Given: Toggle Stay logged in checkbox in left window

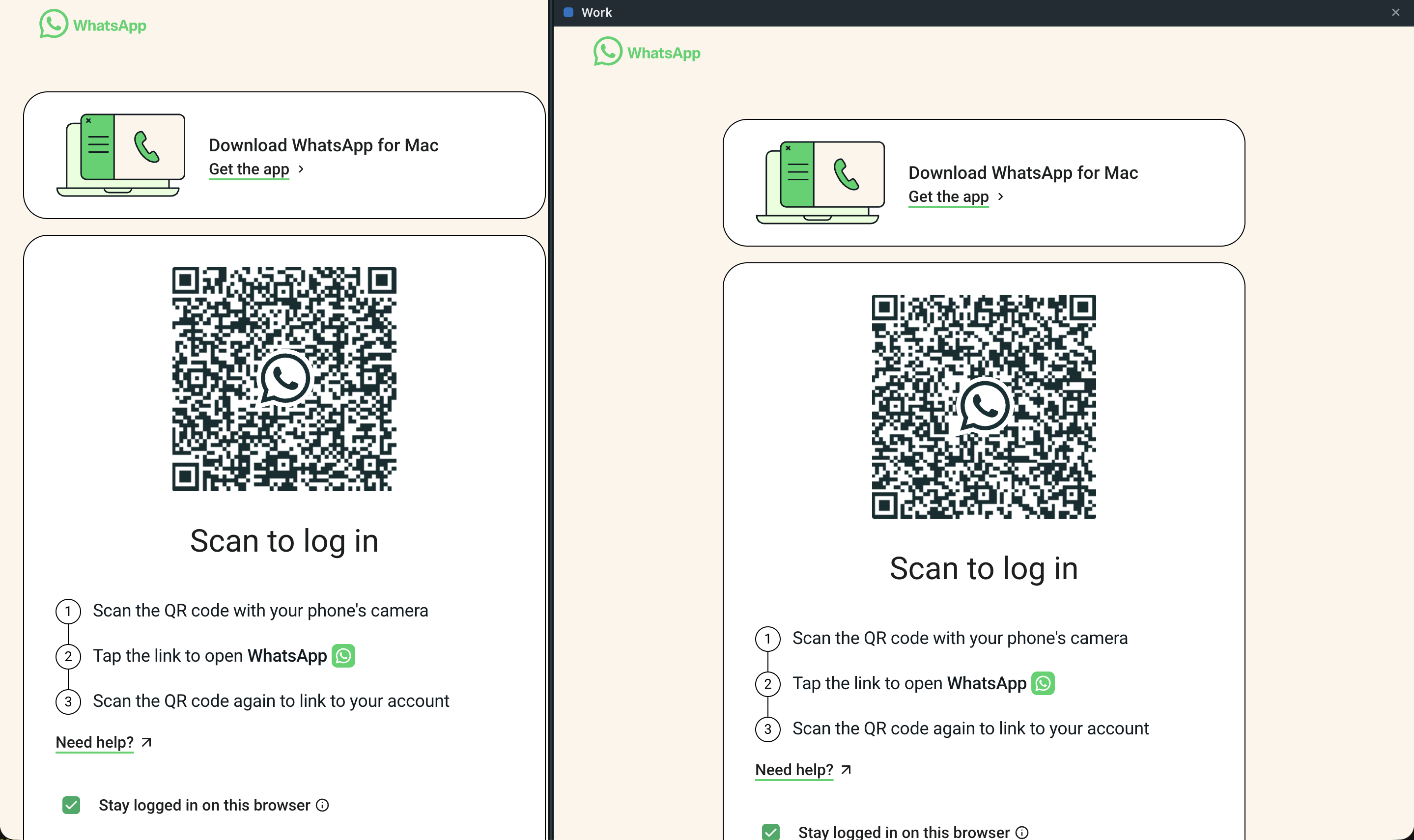Looking at the screenshot, I should [71, 805].
